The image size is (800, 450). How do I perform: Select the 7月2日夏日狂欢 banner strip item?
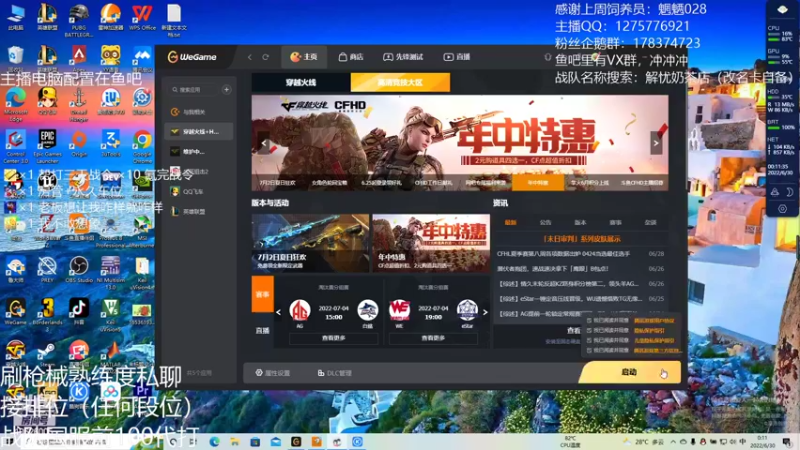278,182
